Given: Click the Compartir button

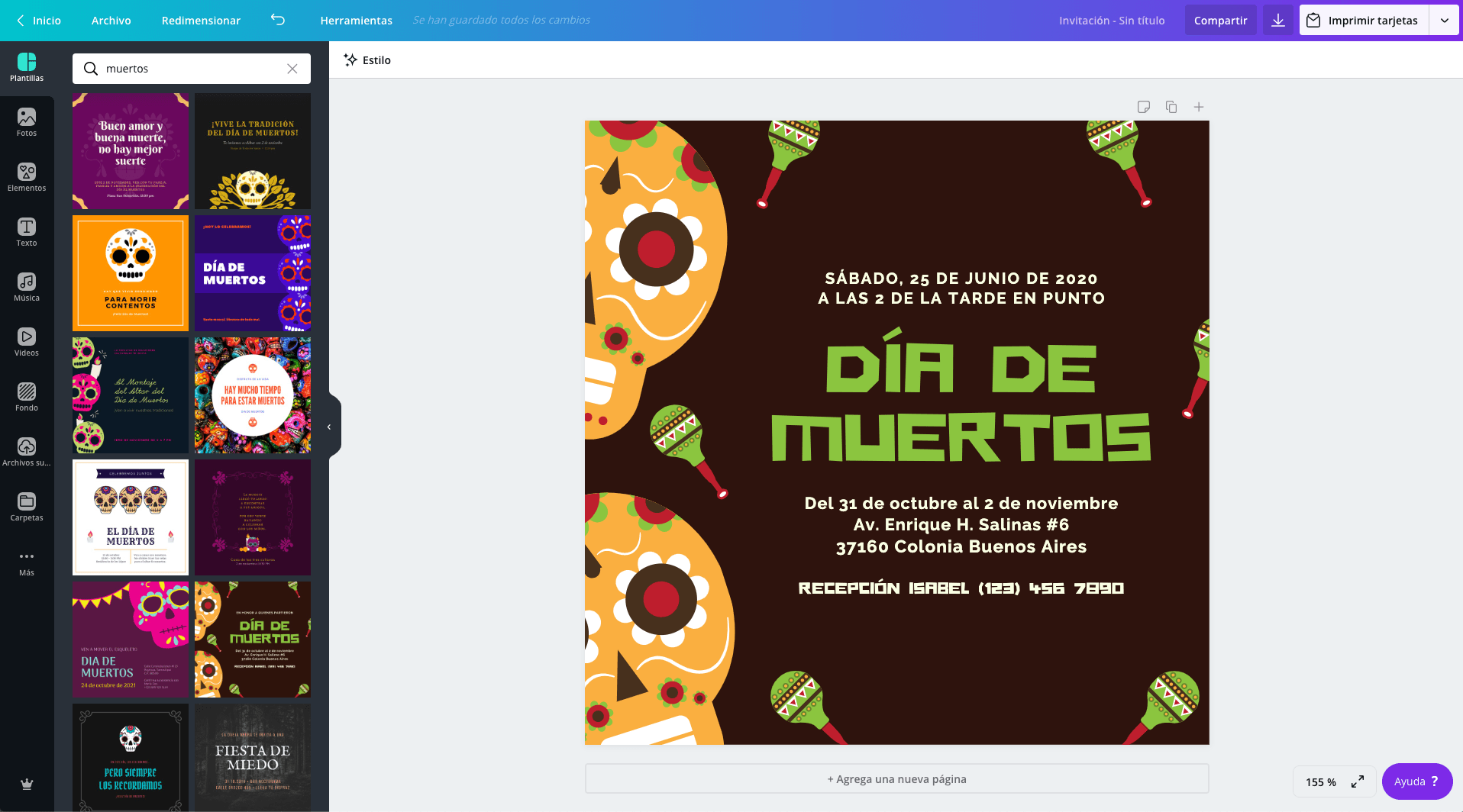Looking at the screenshot, I should coord(1220,20).
